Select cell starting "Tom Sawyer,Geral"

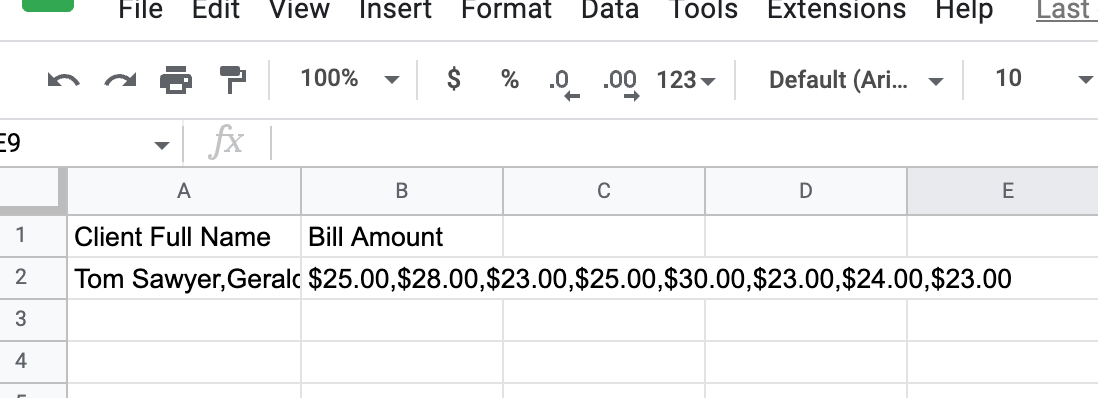point(184,278)
